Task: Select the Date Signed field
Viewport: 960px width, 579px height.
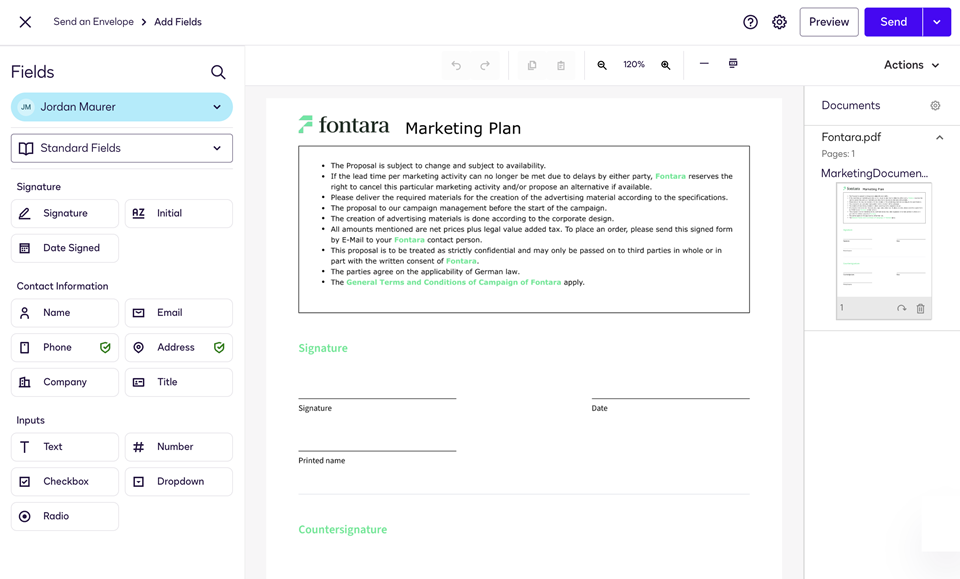Action: [64, 248]
